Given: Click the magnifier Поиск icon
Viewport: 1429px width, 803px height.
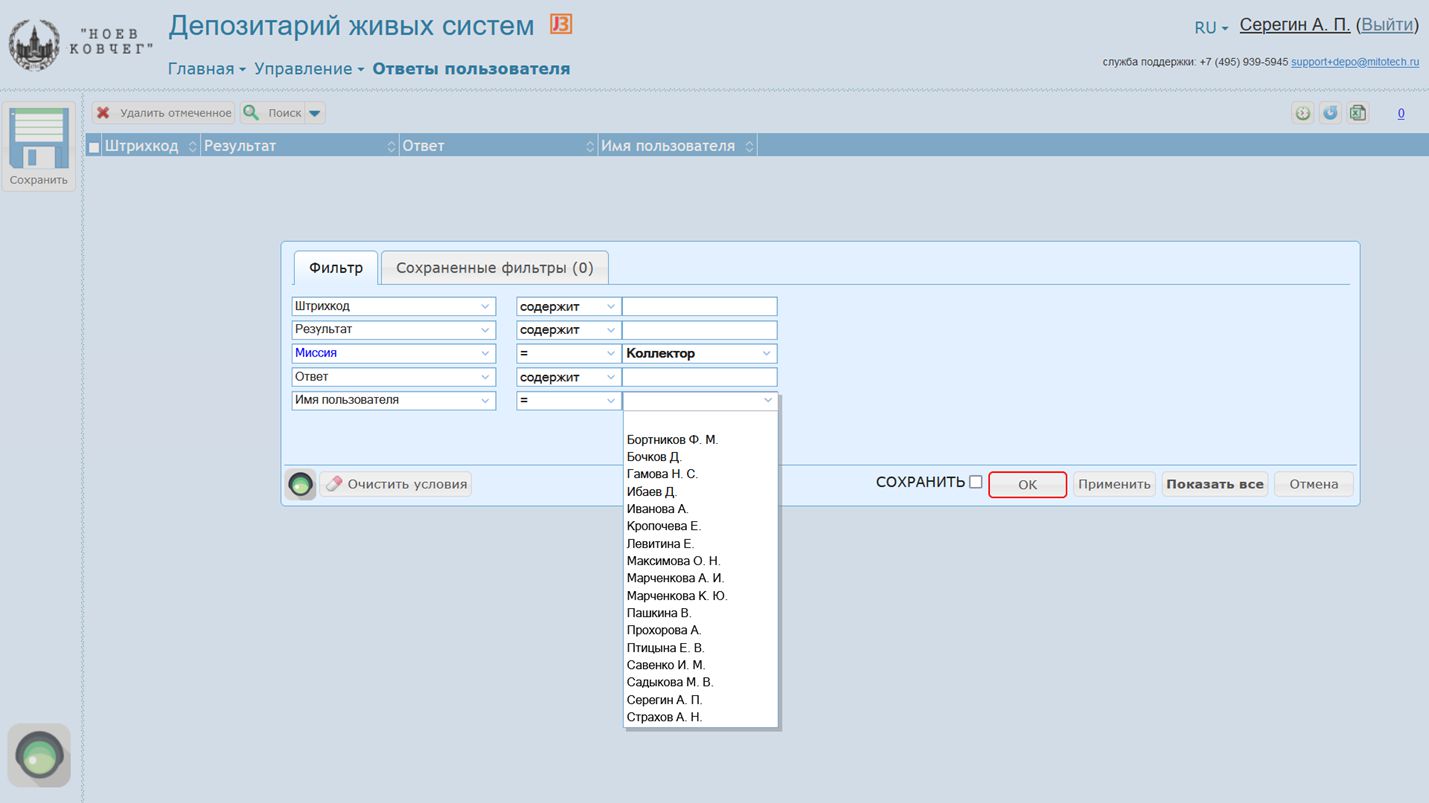Looking at the screenshot, I should [251, 113].
